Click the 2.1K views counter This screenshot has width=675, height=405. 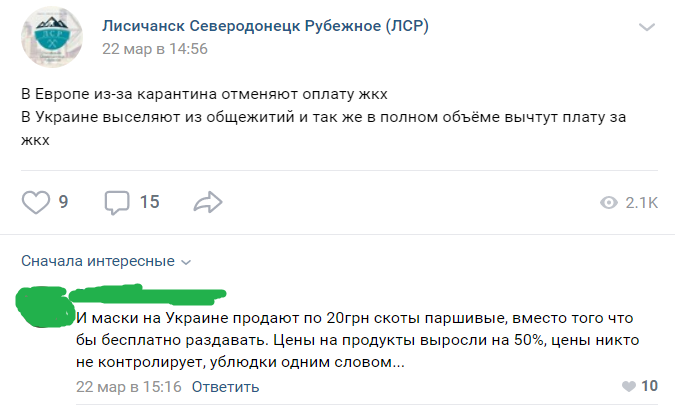click(x=641, y=203)
